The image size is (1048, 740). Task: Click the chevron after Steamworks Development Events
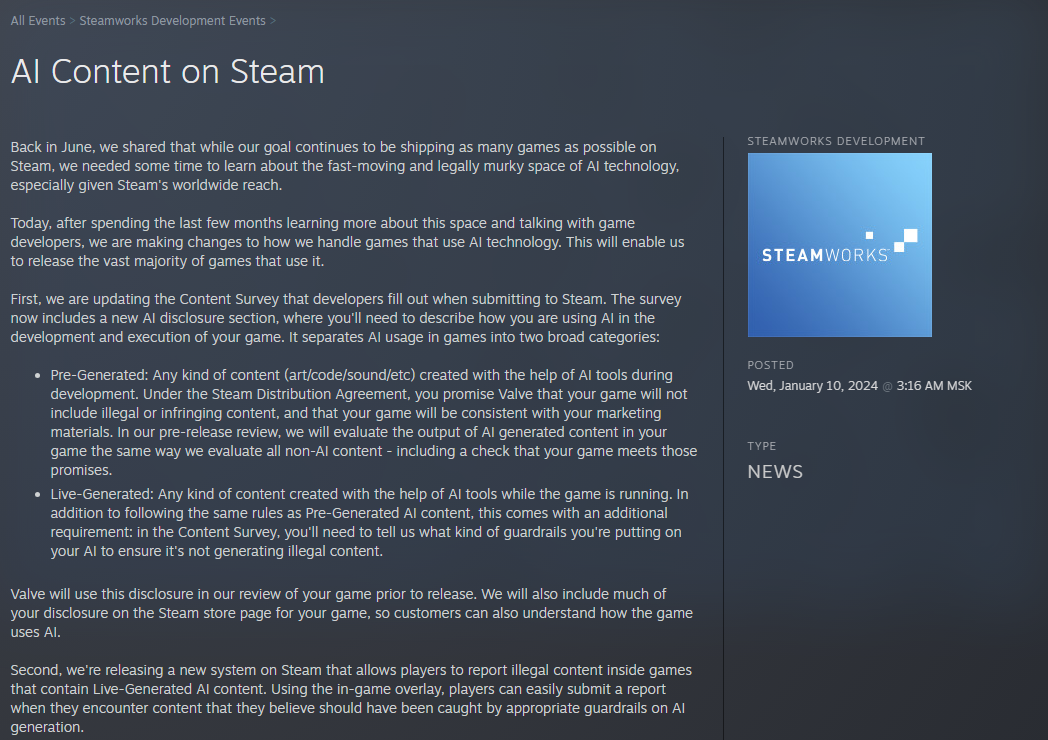[x=273, y=21]
